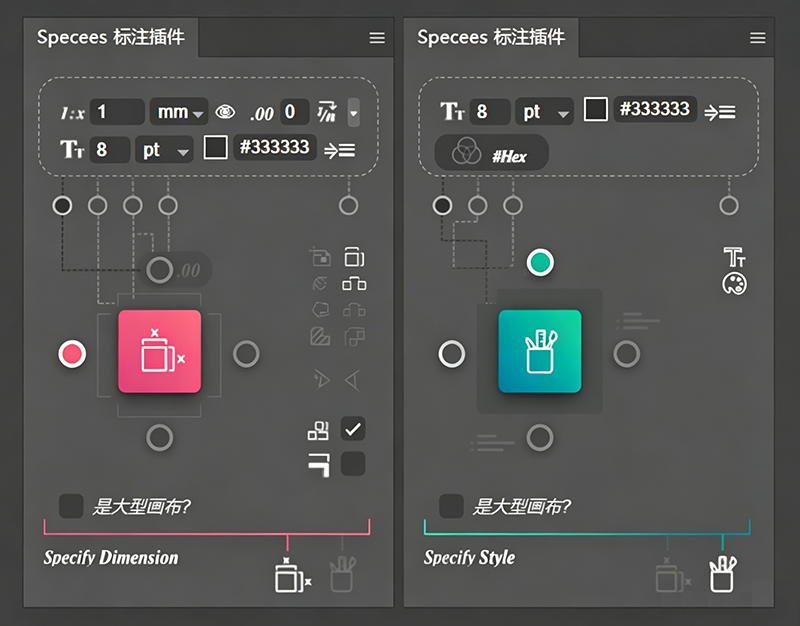The height and width of the screenshot is (626, 800).
Task: Click the bright linked-boxes spacing icon
Action: click(354, 284)
